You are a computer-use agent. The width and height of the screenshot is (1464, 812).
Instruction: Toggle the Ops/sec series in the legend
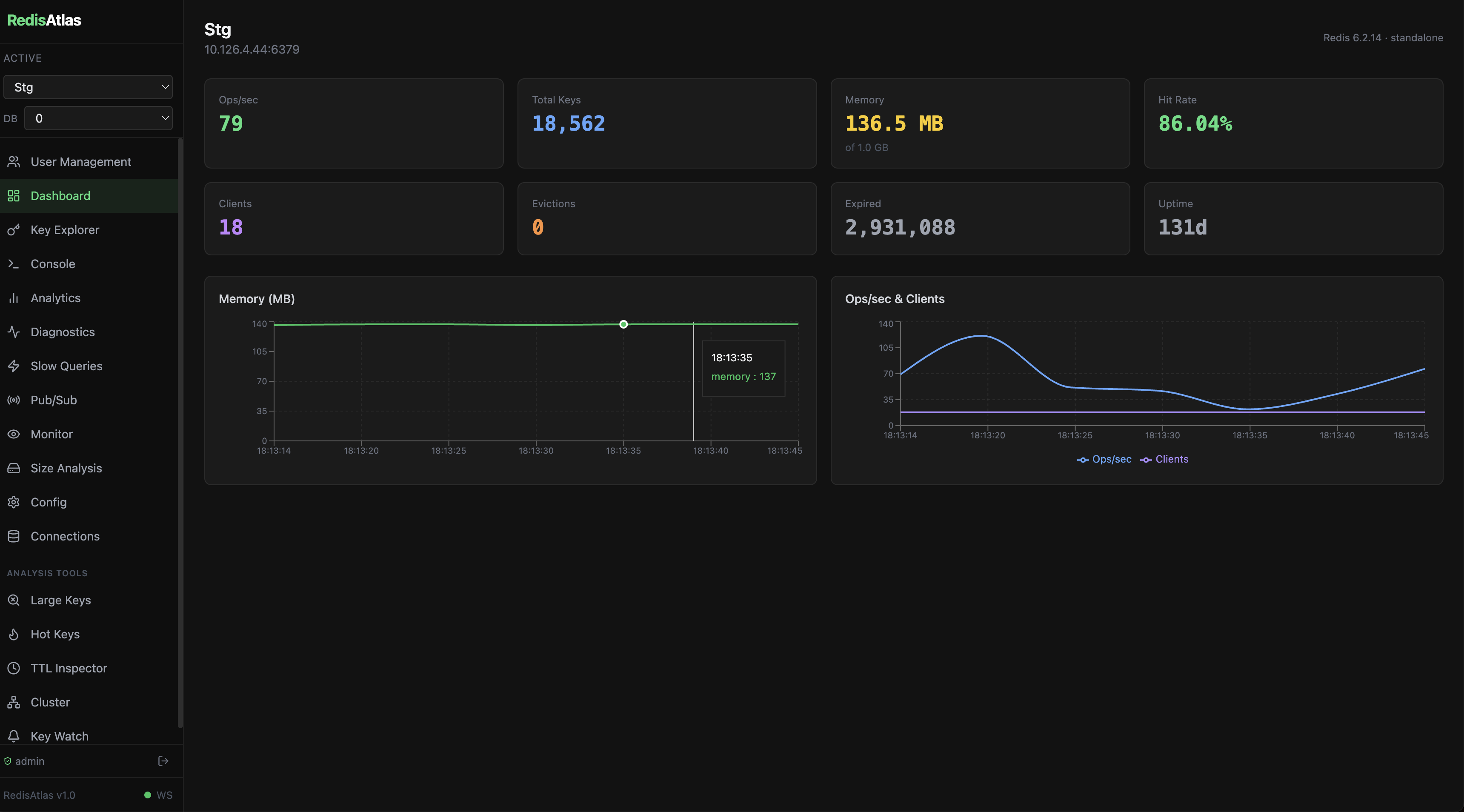pos(1103,459)
